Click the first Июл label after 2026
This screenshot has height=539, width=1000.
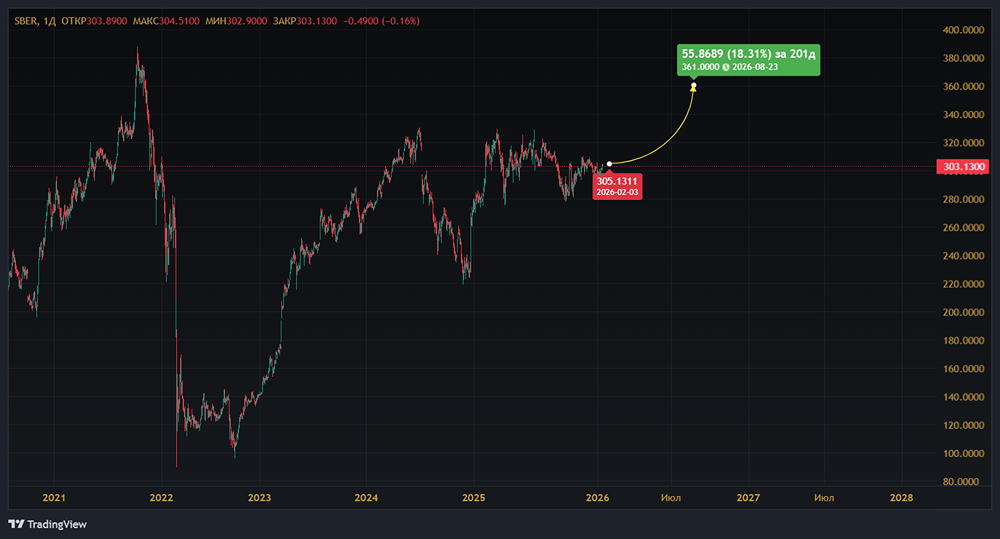[x=671, y=497]
